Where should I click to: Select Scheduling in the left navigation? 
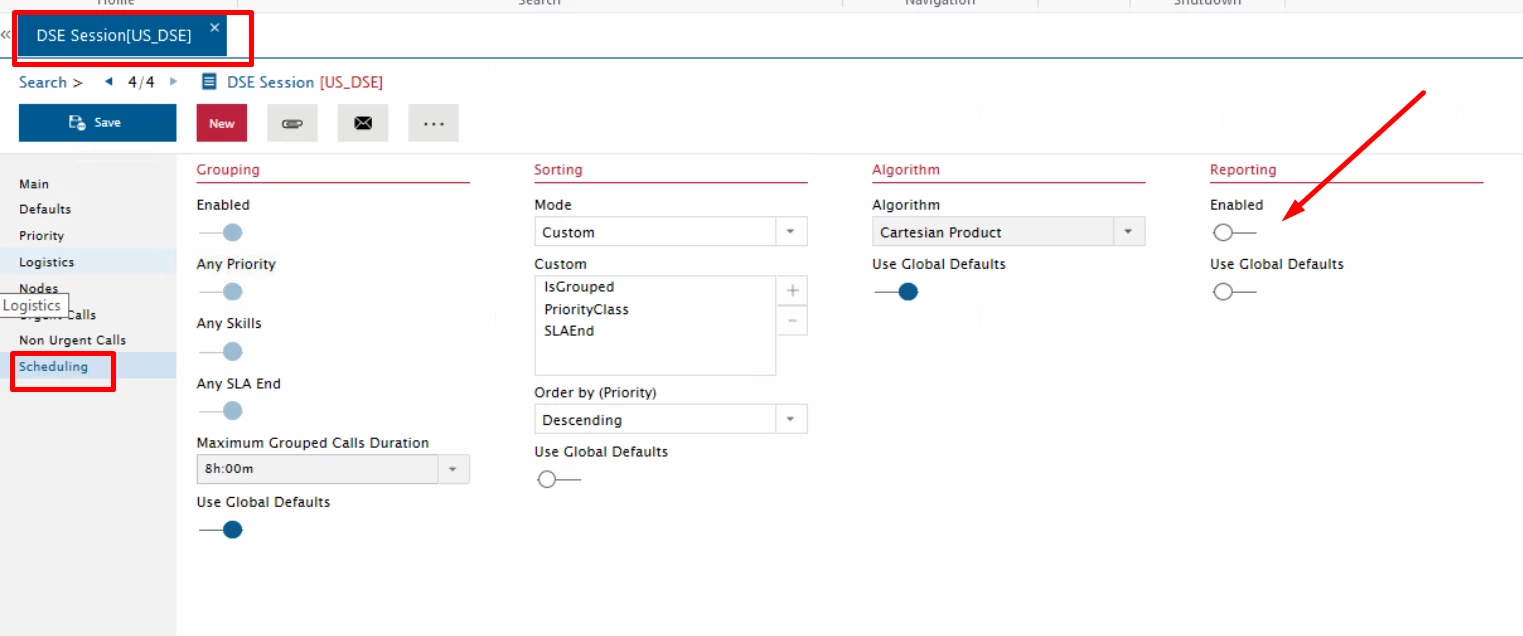click(x=54, y=367)
